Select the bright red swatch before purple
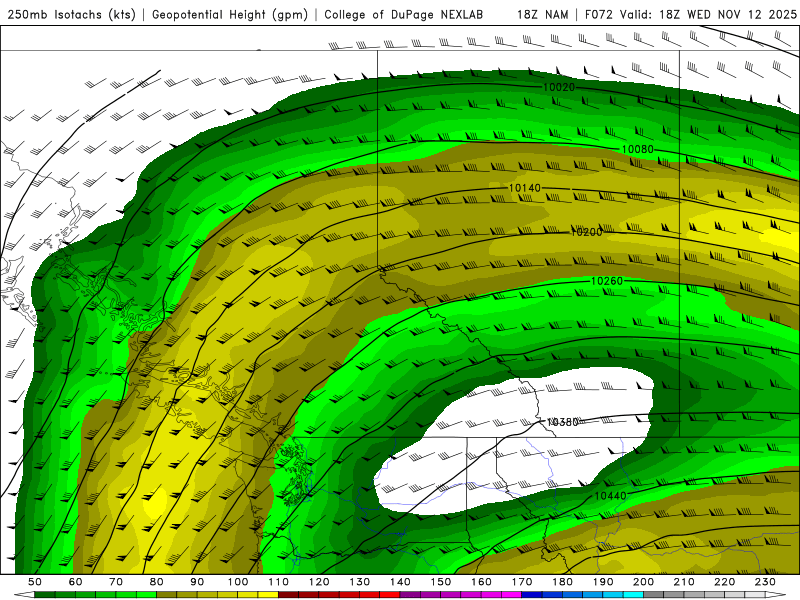Screen dimensions: 800x600 pyautogui.click(x=390, y=595)
